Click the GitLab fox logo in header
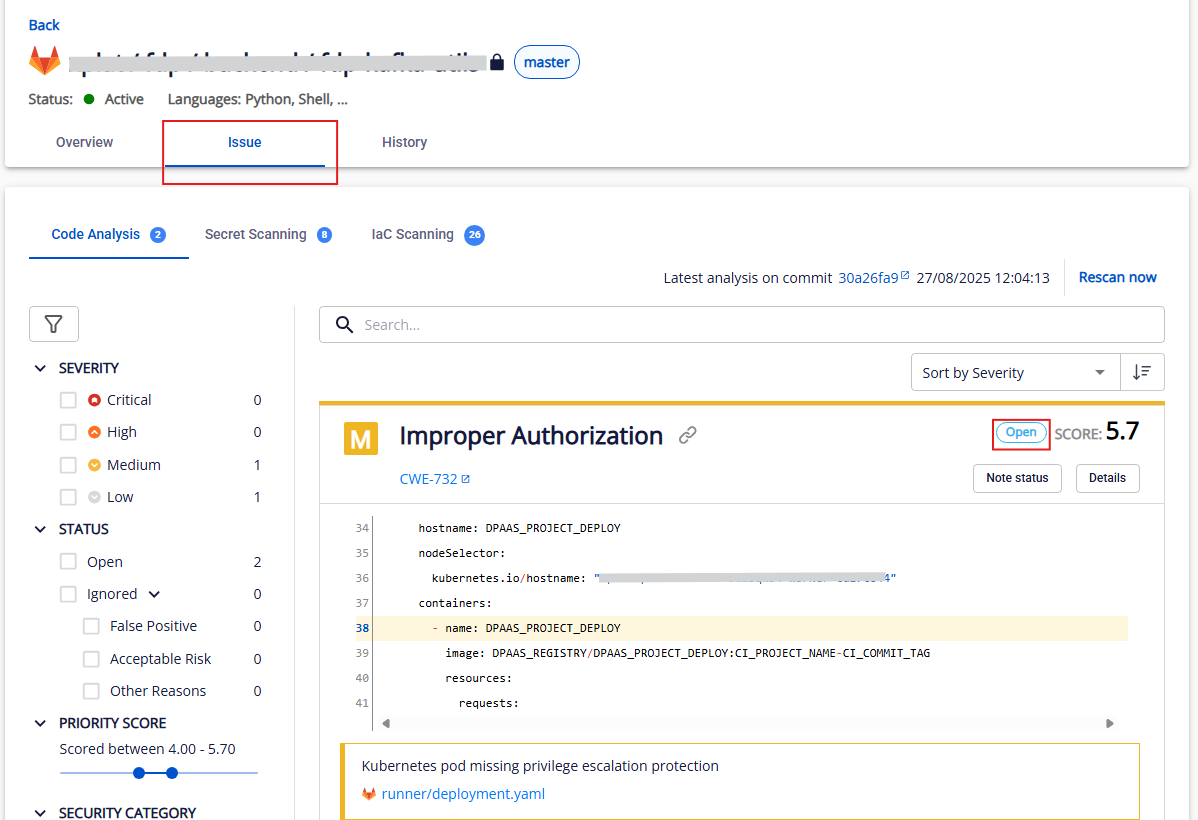 [x=44, y=61]
